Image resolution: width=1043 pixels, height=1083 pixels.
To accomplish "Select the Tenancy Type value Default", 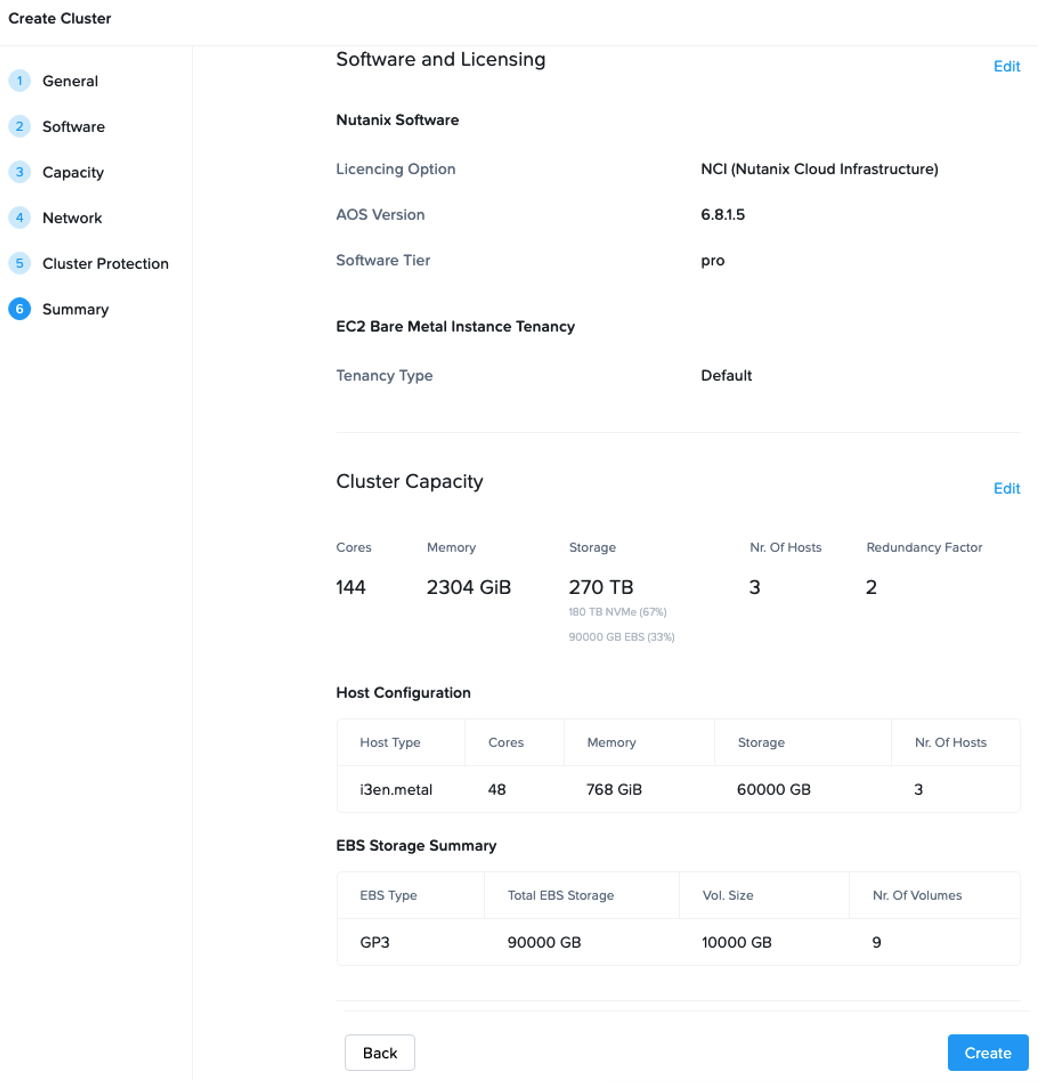I will click(x=726, y=376).
